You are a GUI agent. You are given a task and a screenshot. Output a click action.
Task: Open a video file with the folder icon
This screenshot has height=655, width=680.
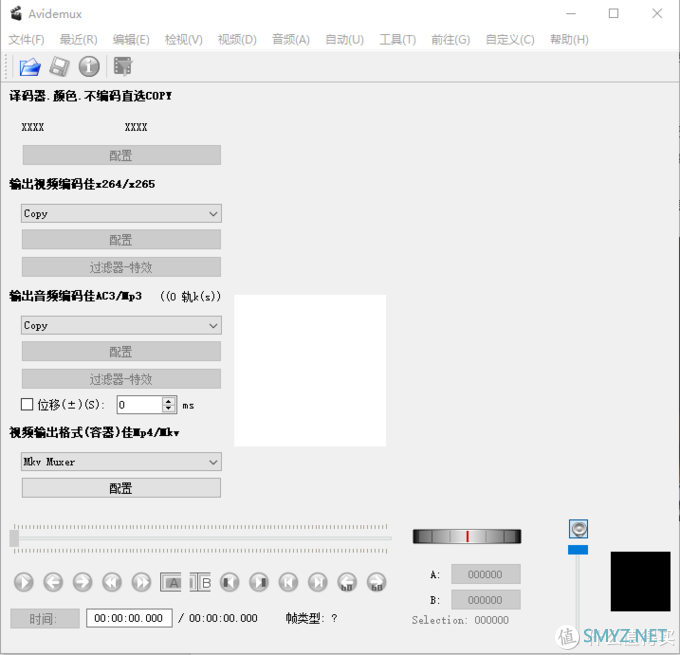(29, 67)
